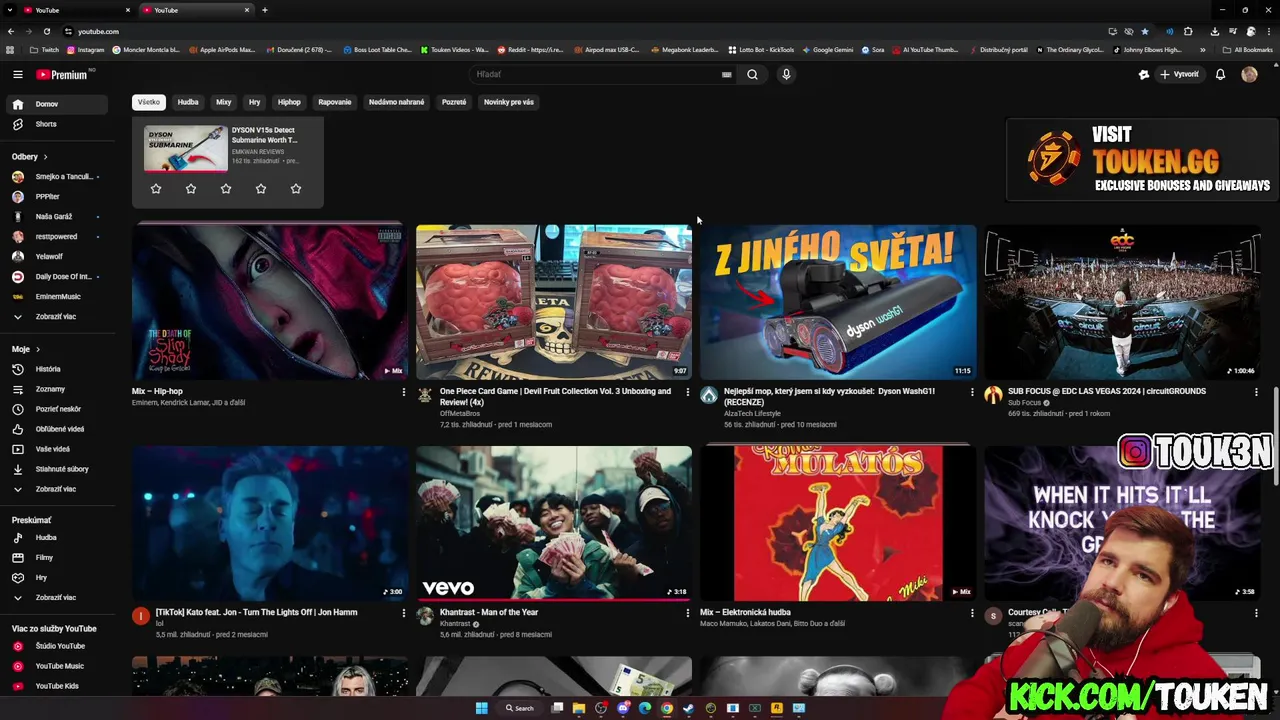The height and width of the screenshot is (720, 1280).
Task: Select the Pozreté filter chip
Action: (x=454, y=102)
